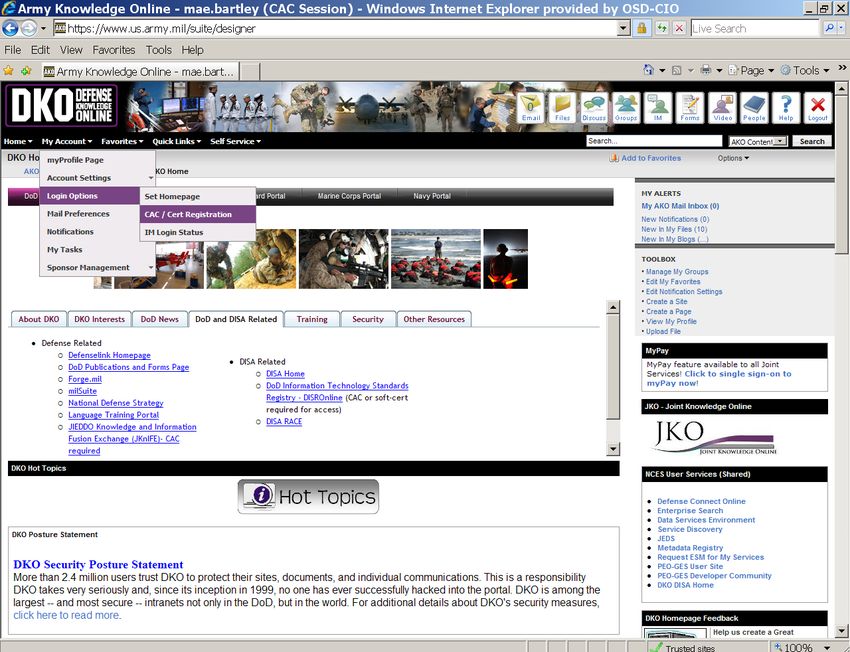Viewport: 850px width, 652px height.
Task: Click in the DKO Search text field
Action: [x=654, y=141]
